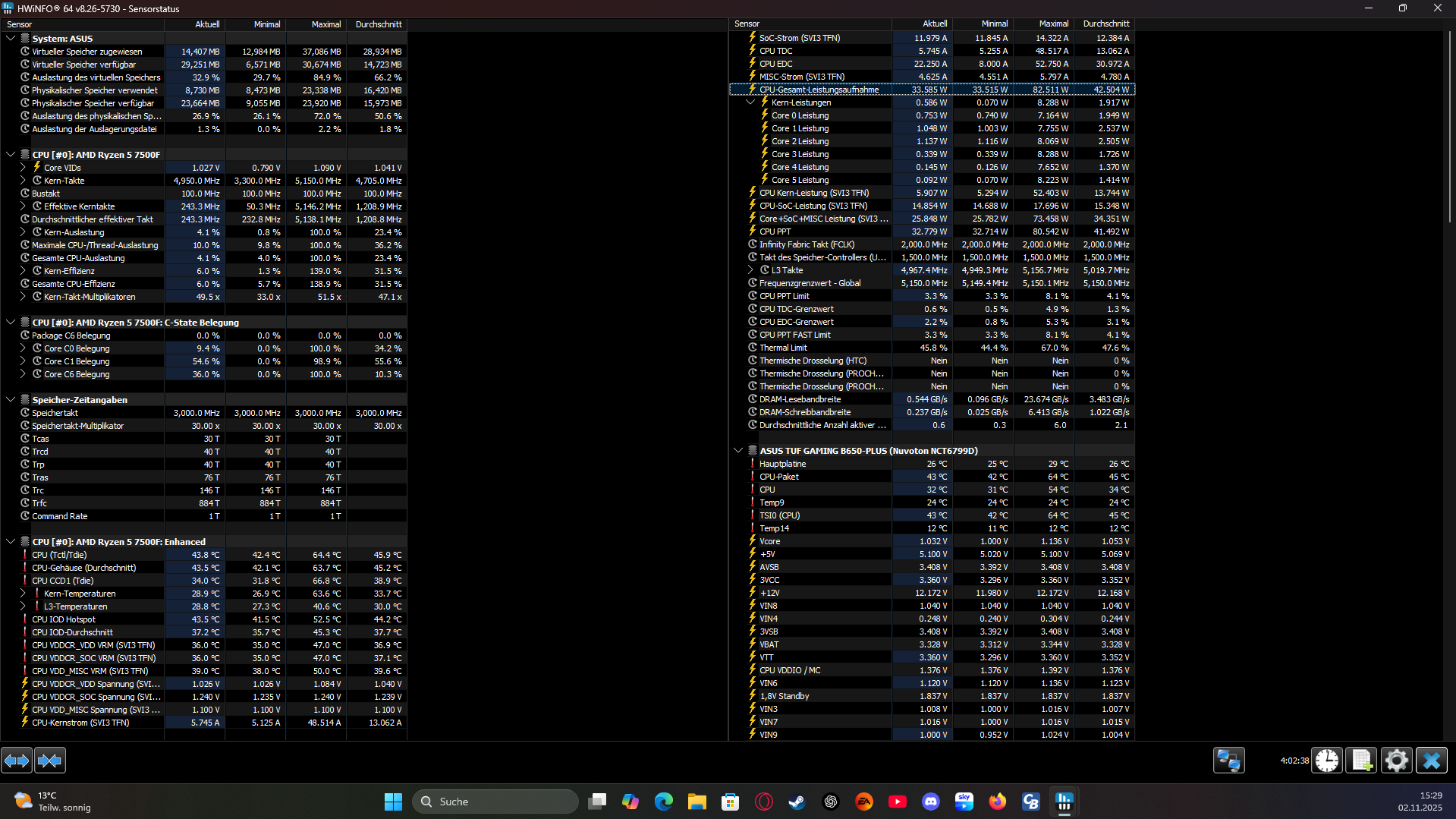Open Opera browser from the taskbar
The width and height of the screenshot is (1456, 819).
click(x=764, y=802)
